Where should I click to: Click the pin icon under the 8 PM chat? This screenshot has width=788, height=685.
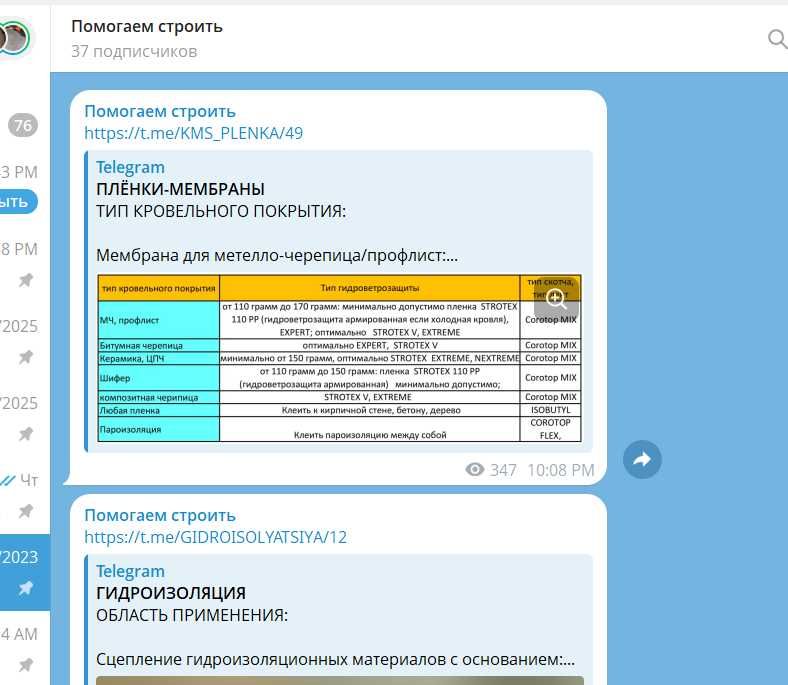(26, 280)
